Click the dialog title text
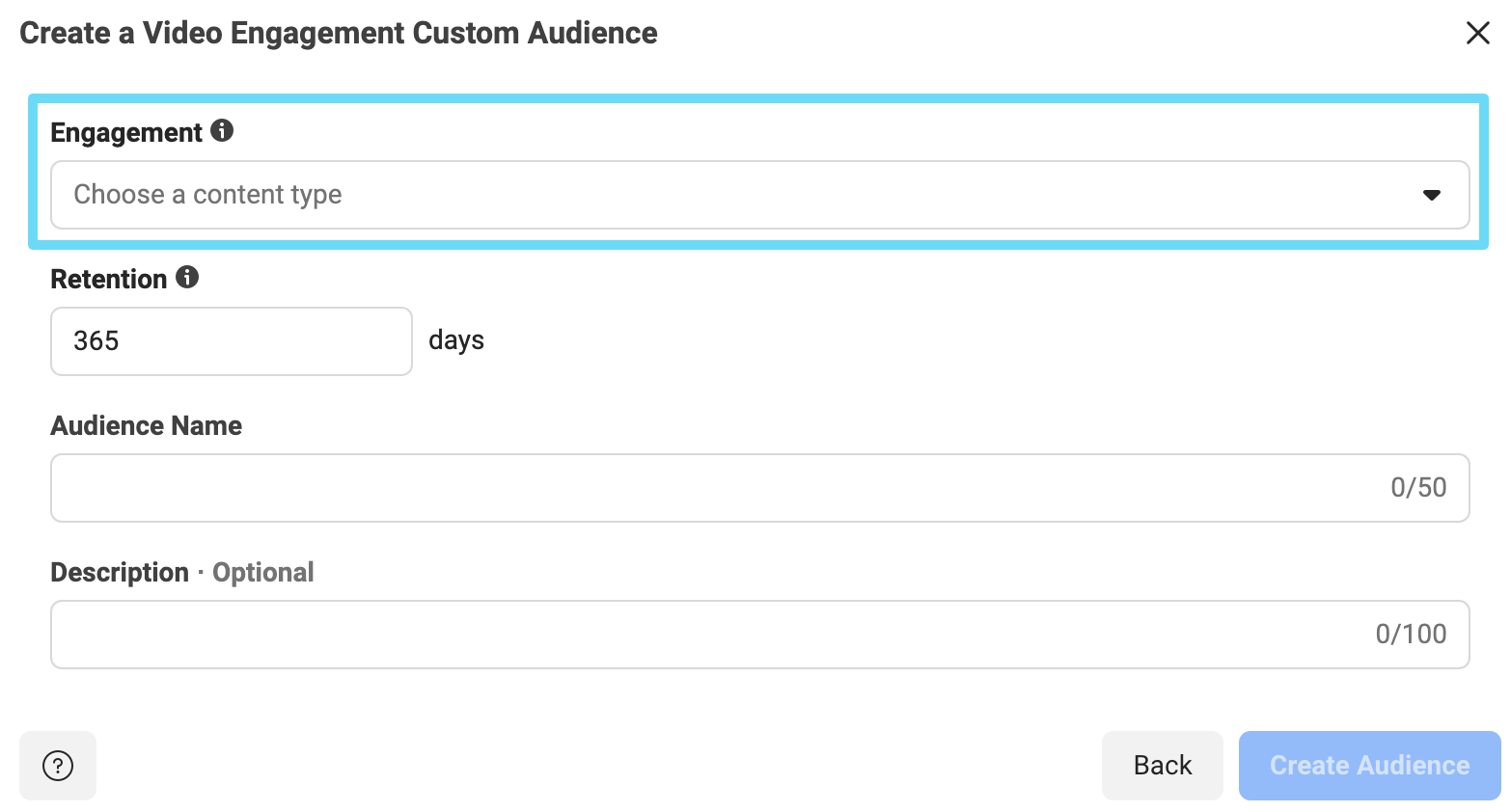Viewport: 1511px width, 812px height. (x=337, y=33)
